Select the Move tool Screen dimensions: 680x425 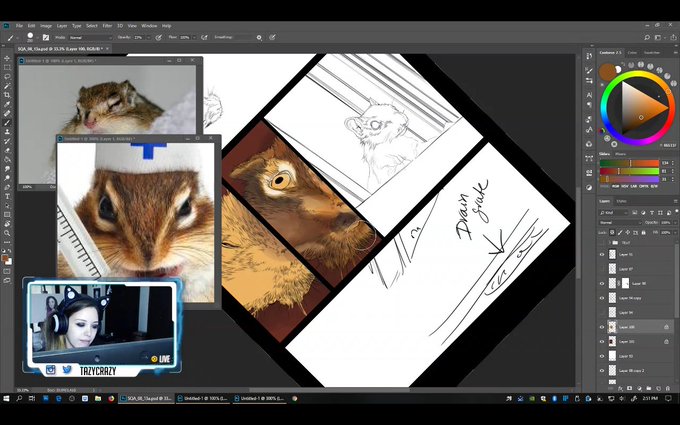[x=7, y=58]
